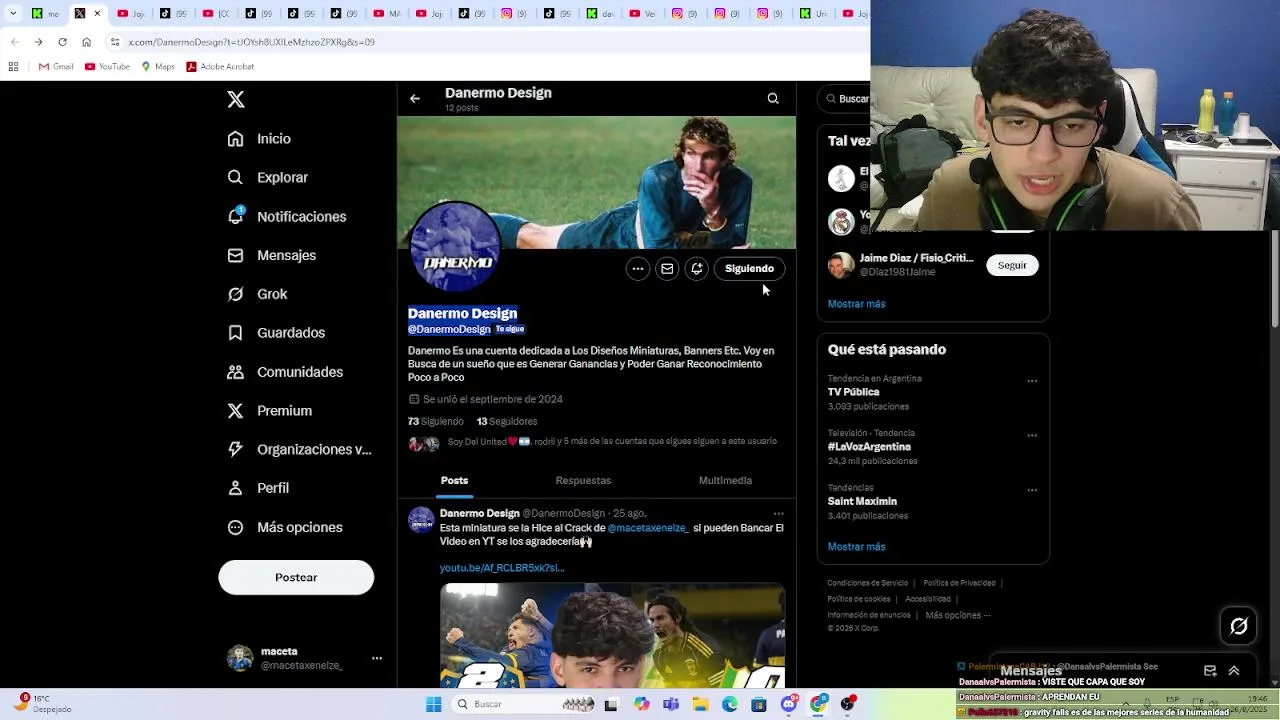Open Mensajes in the left sidebar
Screen dimensions: 1280x720
[x=271, y=255]
